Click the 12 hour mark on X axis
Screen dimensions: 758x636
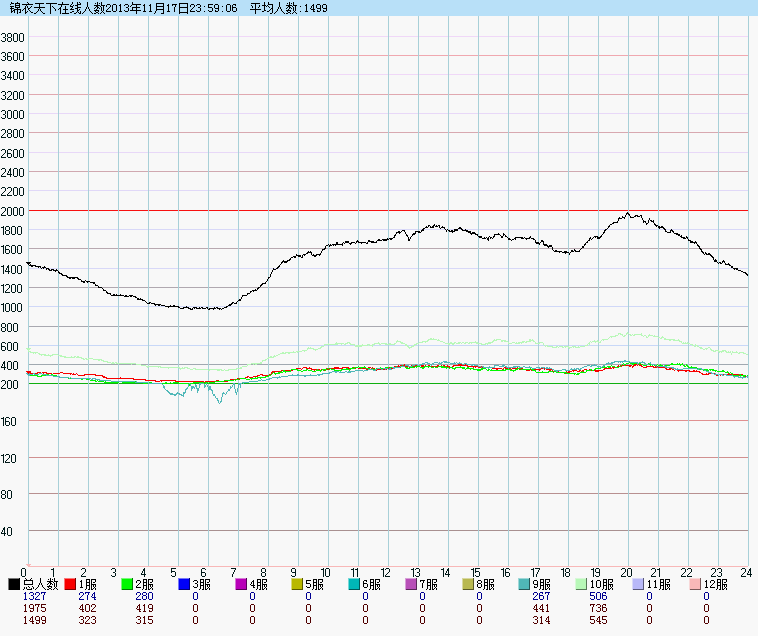coord(386,572)
